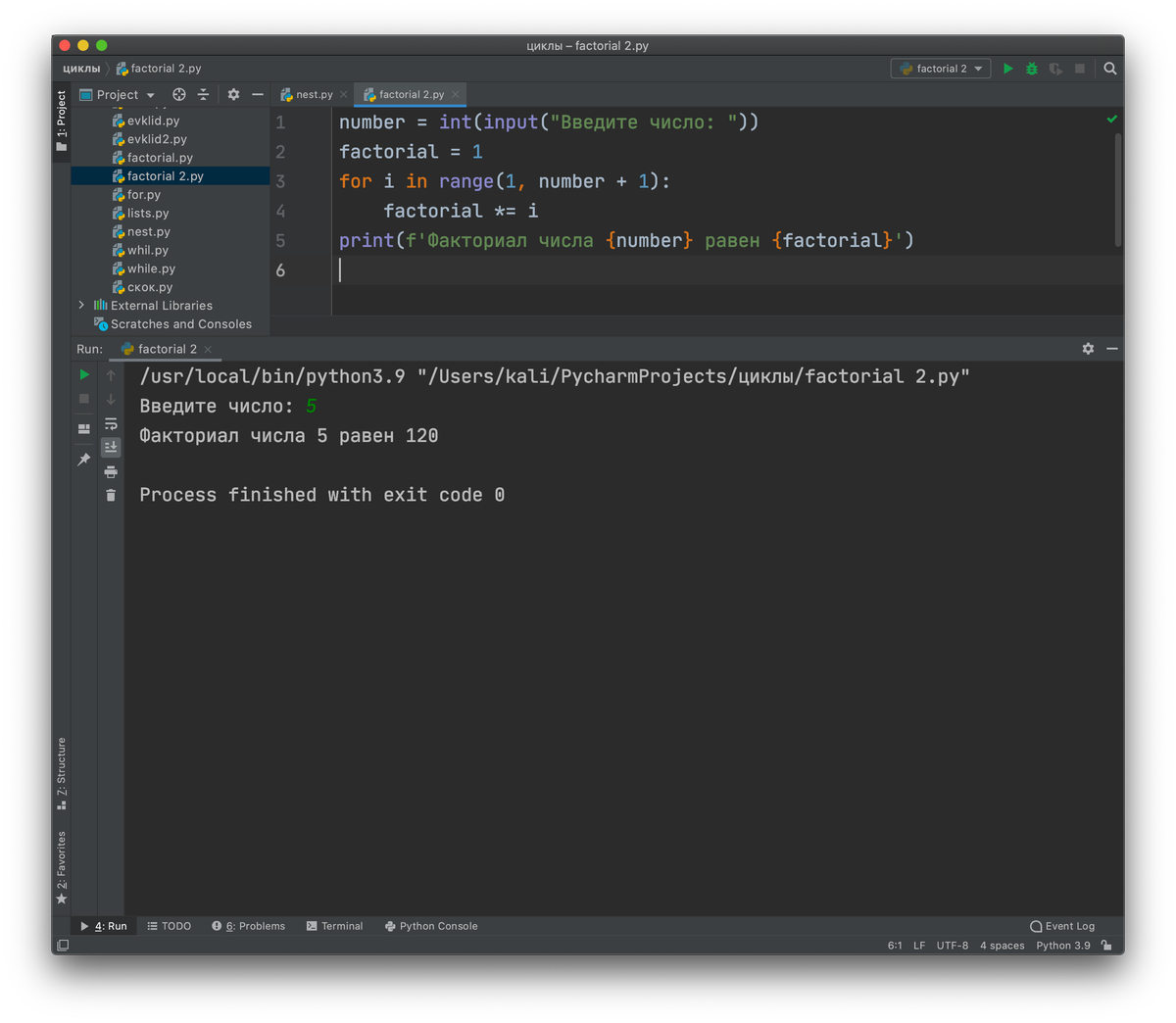1176x1023 pixels.
Task: Select for.py in the project tree
Action: (170, 195)
